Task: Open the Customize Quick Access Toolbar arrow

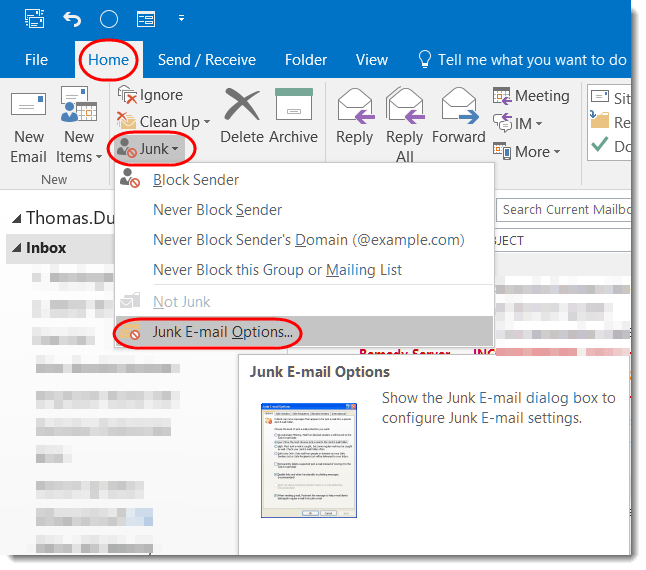Action: tap(181, 19)
